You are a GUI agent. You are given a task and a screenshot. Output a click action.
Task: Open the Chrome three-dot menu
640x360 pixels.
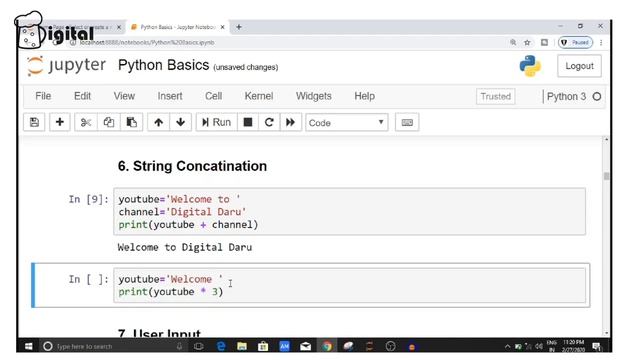[x=601, y=42]
